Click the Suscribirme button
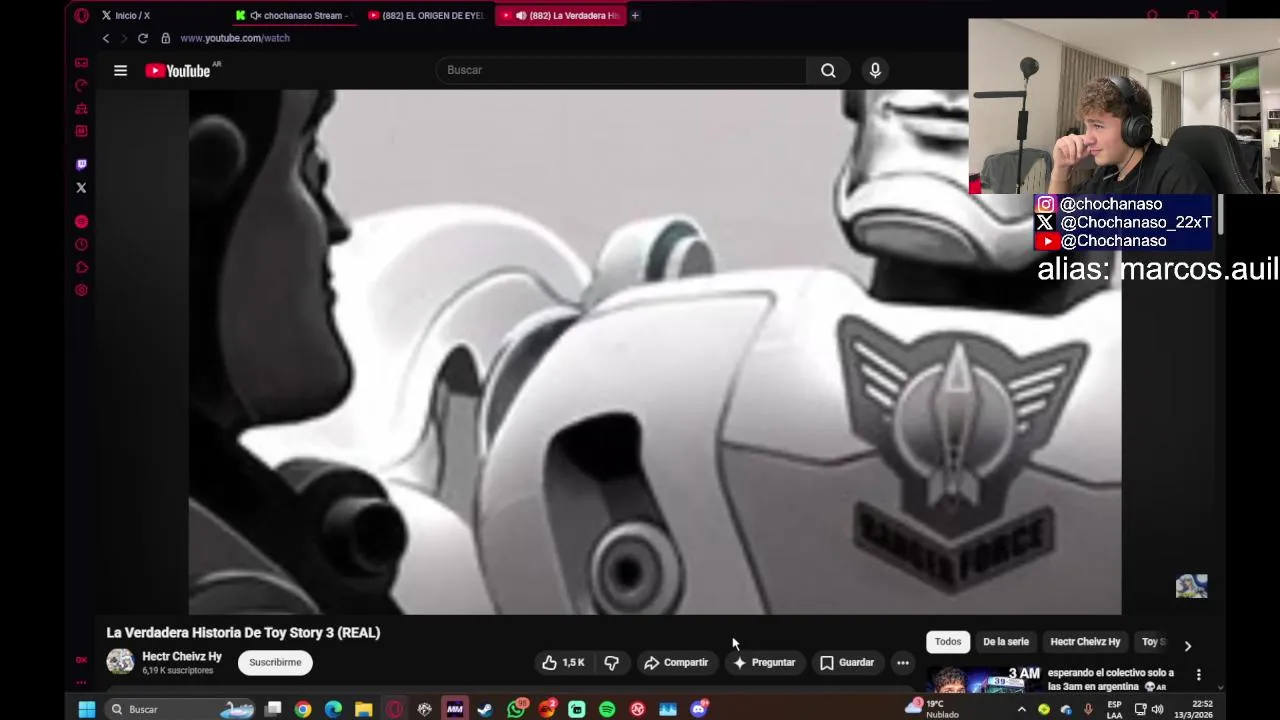Image resolution: width=1280 pixels, height=720 pixels. click(275, 662)
